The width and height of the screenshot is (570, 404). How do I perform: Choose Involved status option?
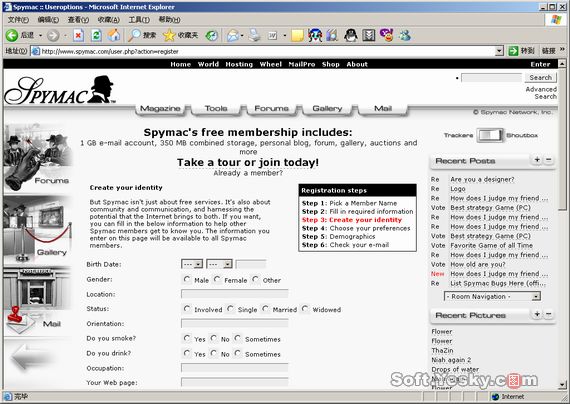[187, 309]
